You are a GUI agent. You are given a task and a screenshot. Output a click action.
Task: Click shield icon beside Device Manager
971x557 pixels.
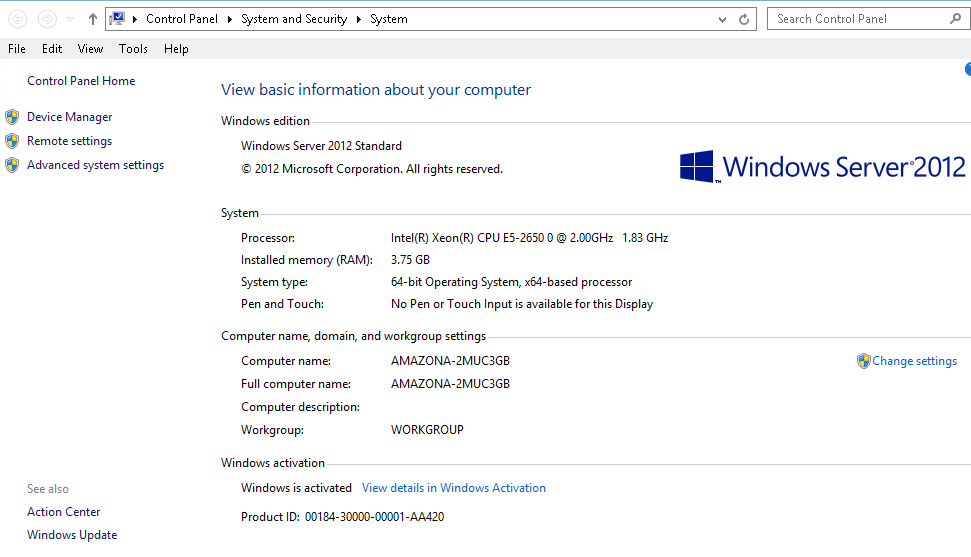click(12, 116)
